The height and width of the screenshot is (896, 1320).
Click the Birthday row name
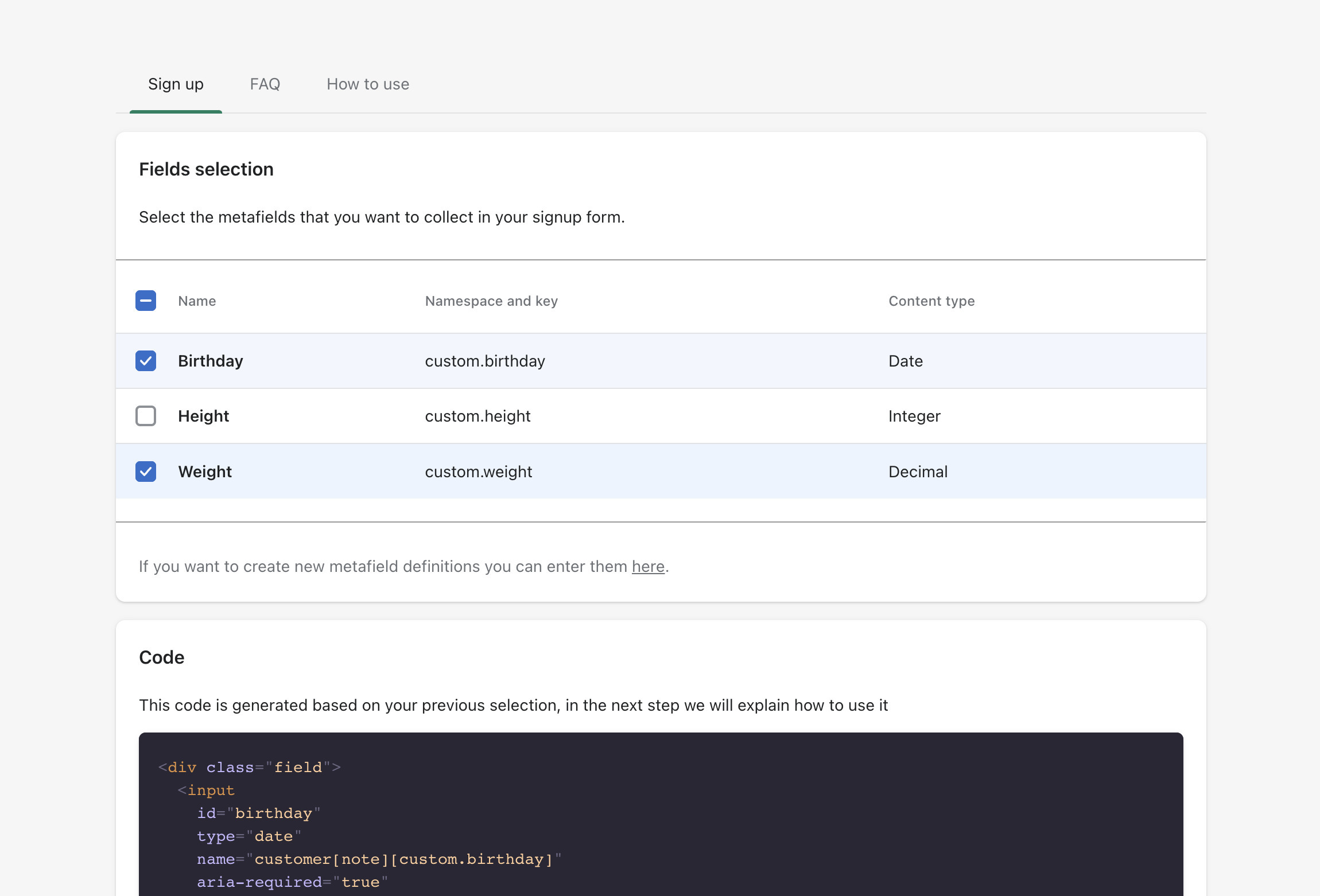(211, 361)
